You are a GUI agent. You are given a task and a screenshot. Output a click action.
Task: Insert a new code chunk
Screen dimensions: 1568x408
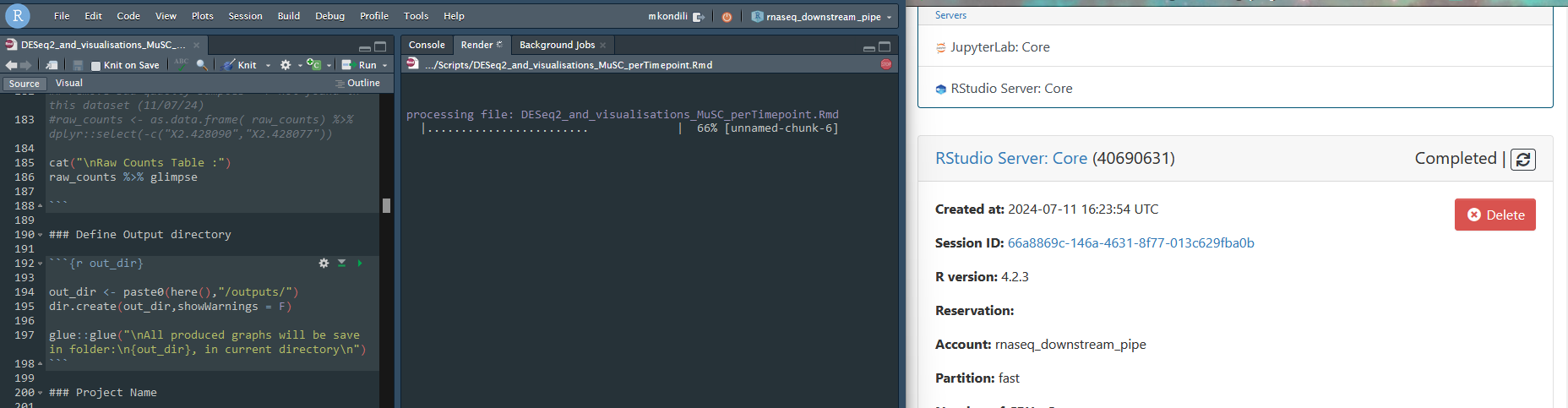[x=313, y=64]
